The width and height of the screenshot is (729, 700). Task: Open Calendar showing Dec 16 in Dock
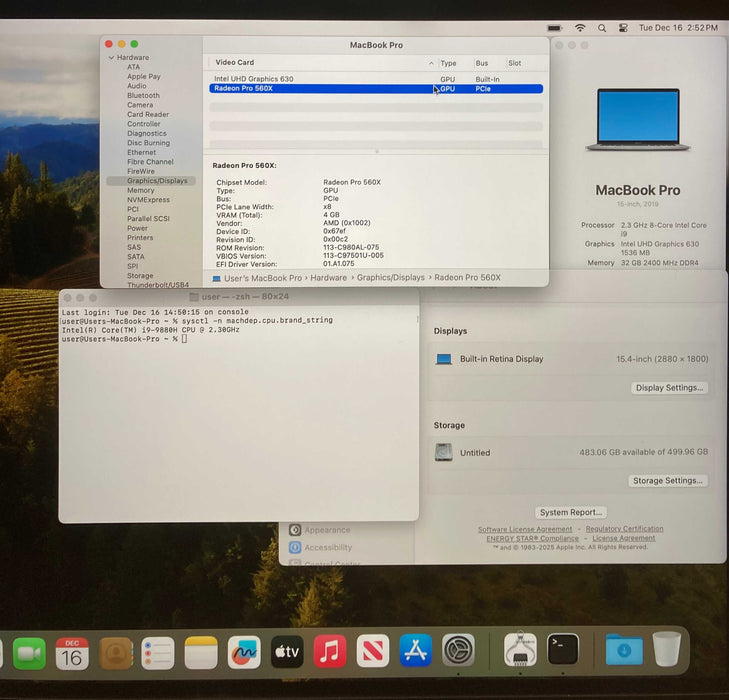click(72, 653)
